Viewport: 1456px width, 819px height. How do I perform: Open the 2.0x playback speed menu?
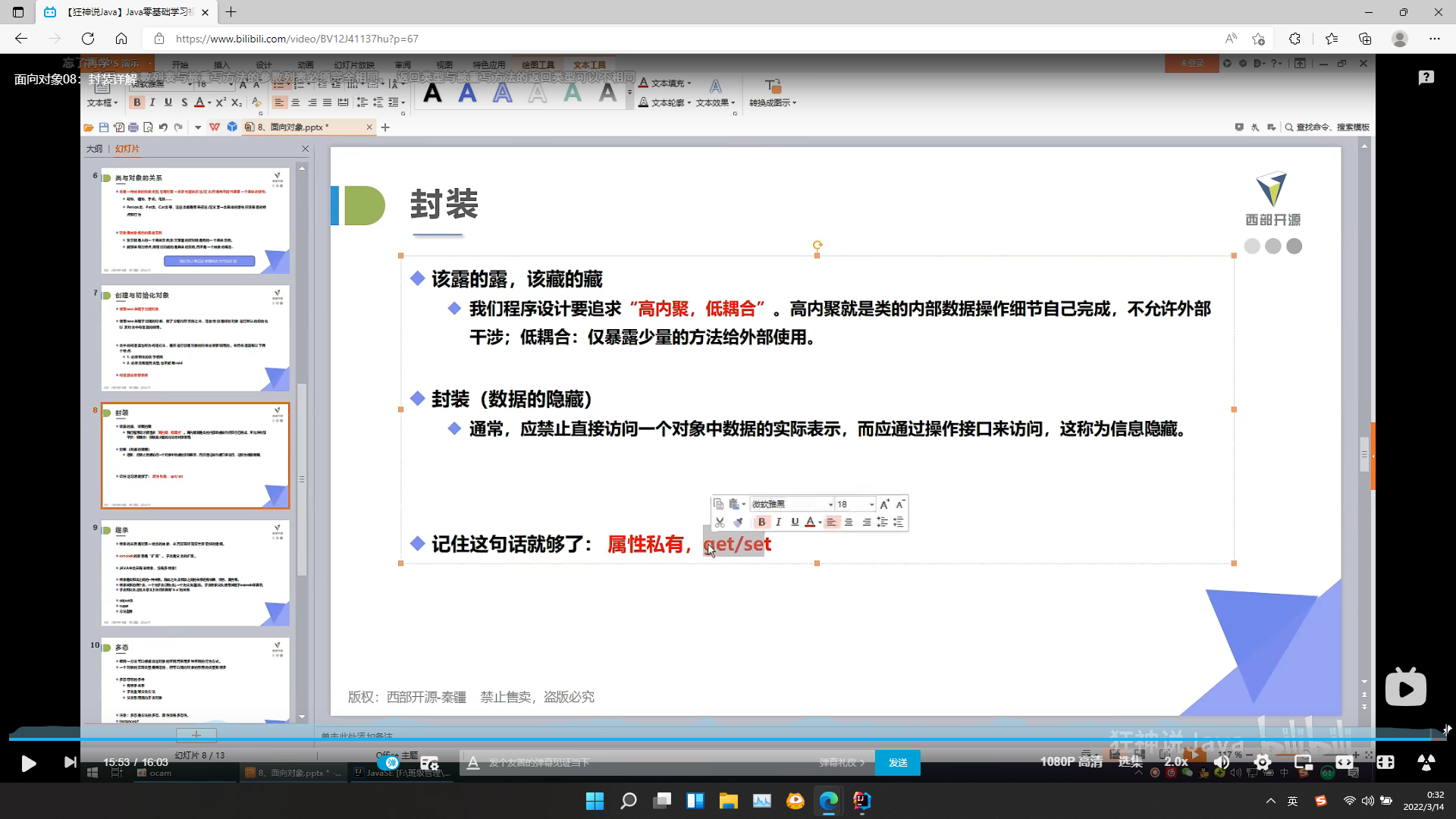(x=1175, y=761)
